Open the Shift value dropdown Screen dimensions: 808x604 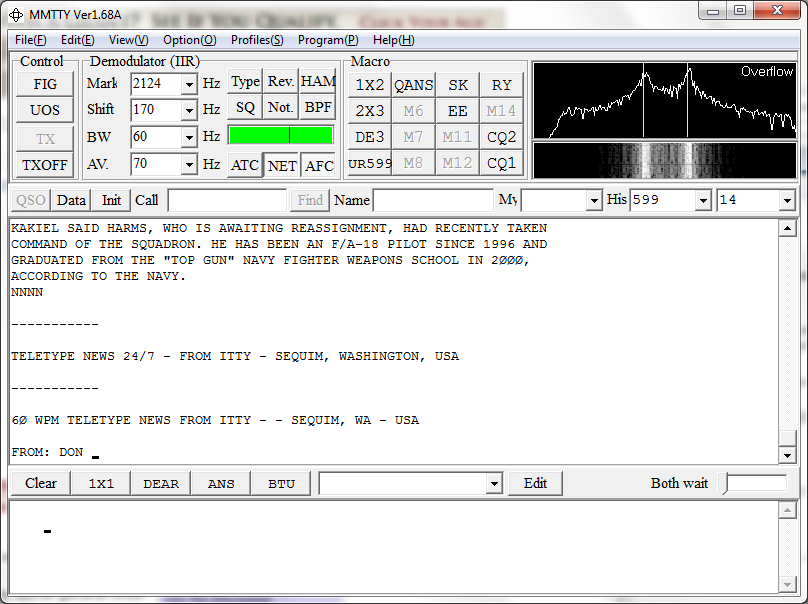(189, 111)
